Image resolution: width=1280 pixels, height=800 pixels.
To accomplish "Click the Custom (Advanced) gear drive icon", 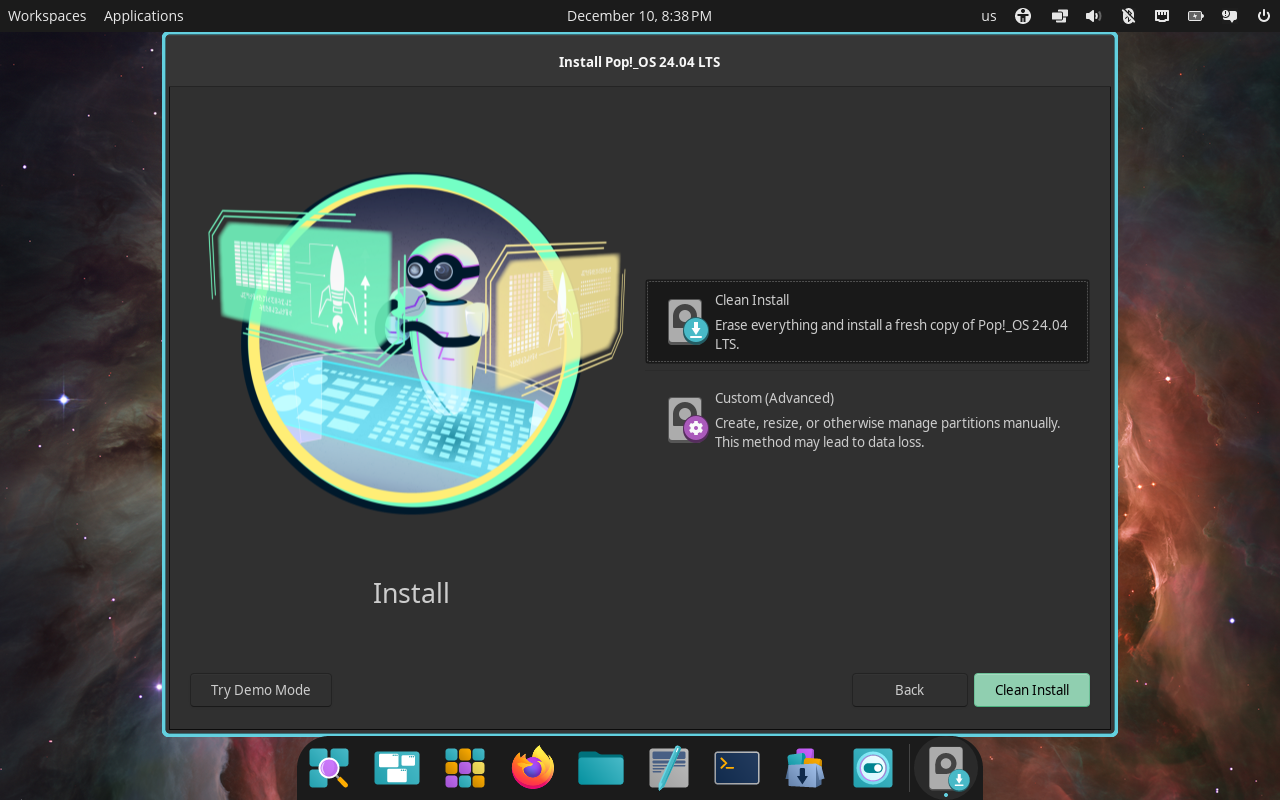I will tap(686, 419).
